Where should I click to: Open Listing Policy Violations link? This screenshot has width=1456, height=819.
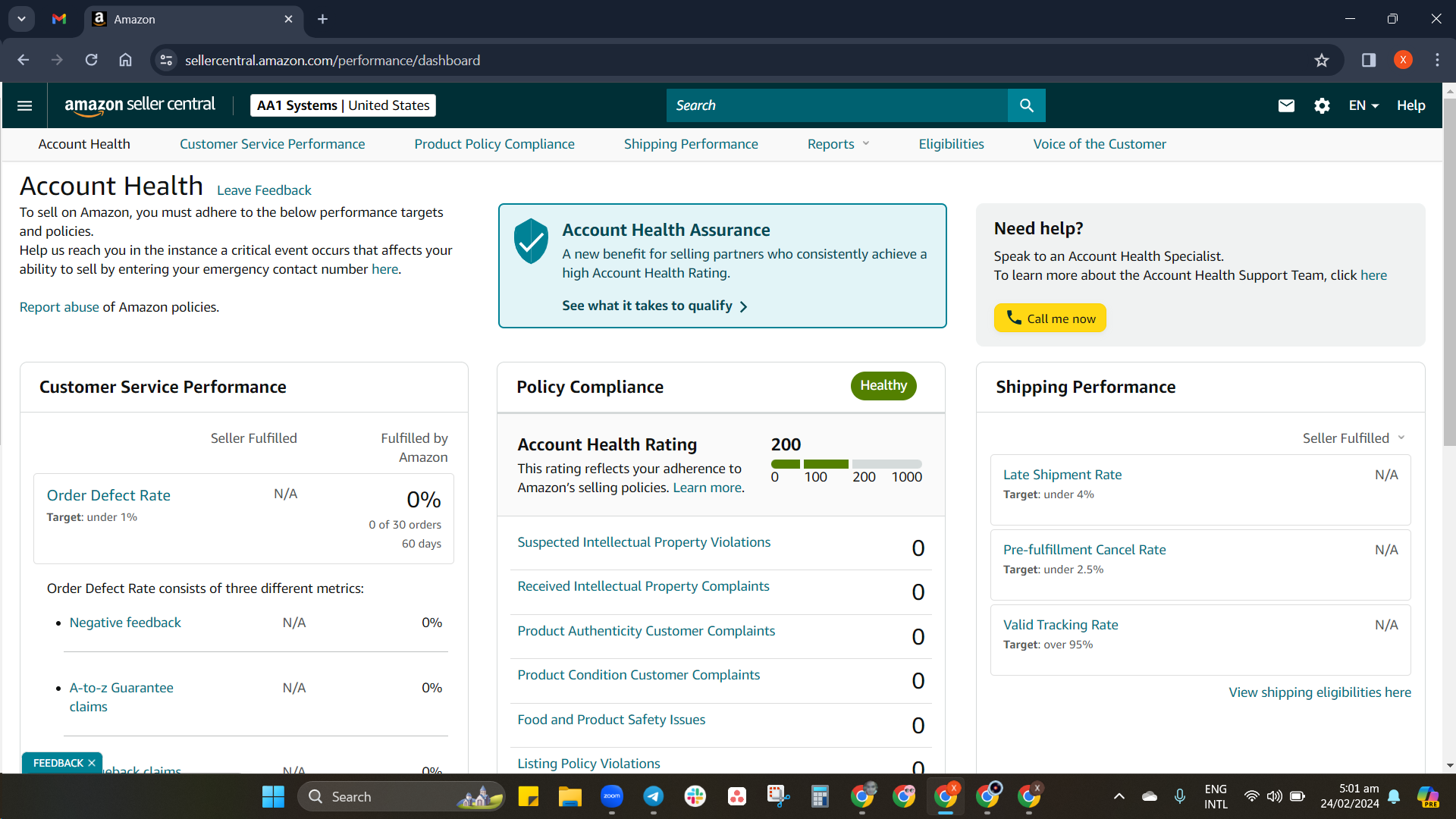(x=588, y=764)
